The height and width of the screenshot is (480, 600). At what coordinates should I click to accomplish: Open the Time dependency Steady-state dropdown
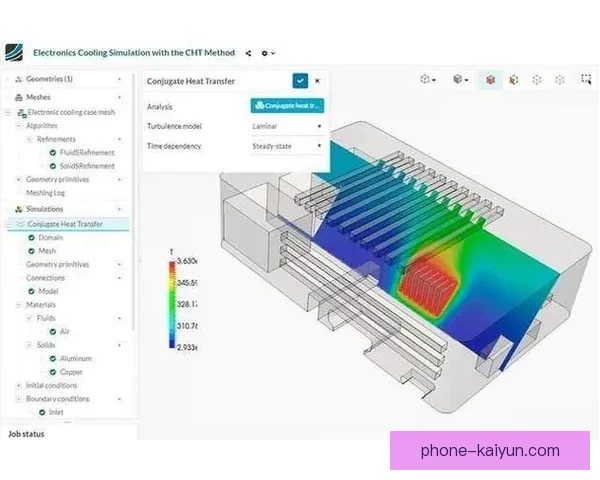(x=288, y=146)
